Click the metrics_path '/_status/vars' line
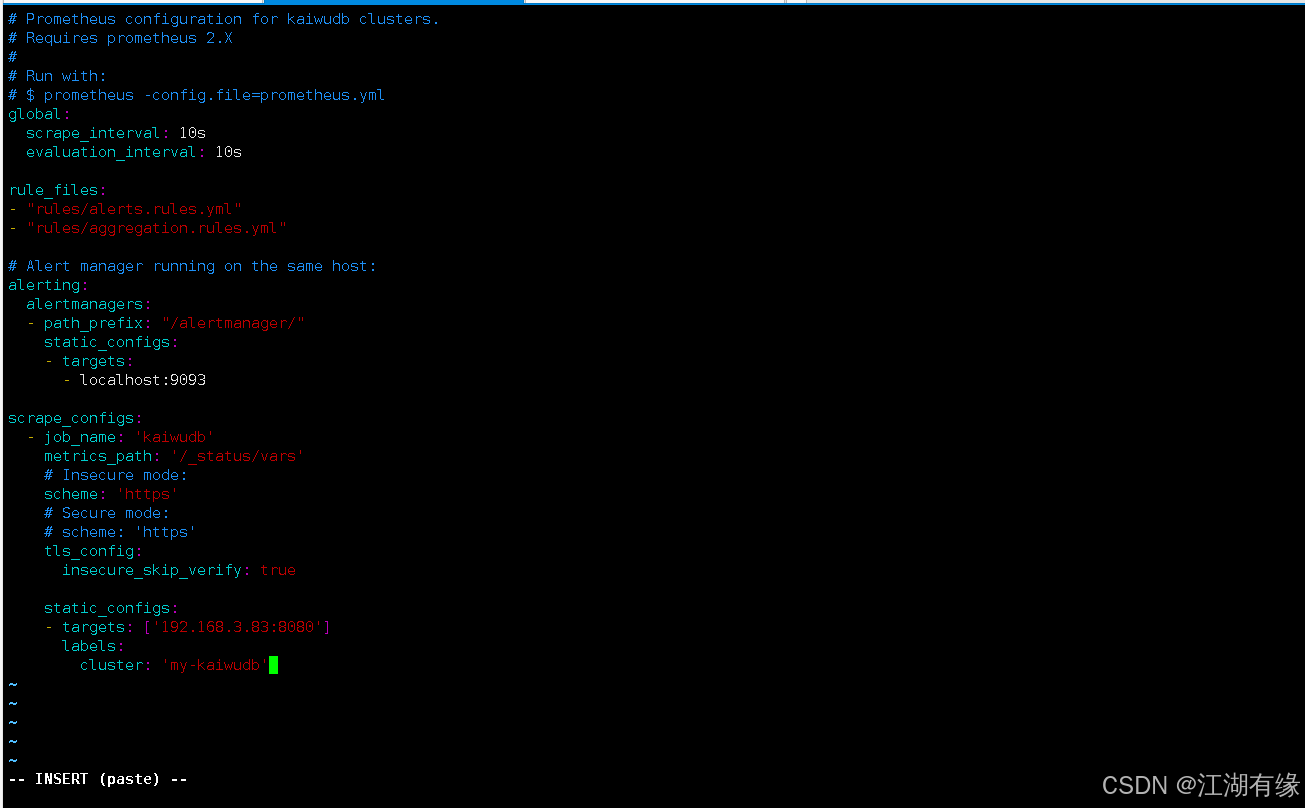 pyautogui.click(x=174, y=456)
